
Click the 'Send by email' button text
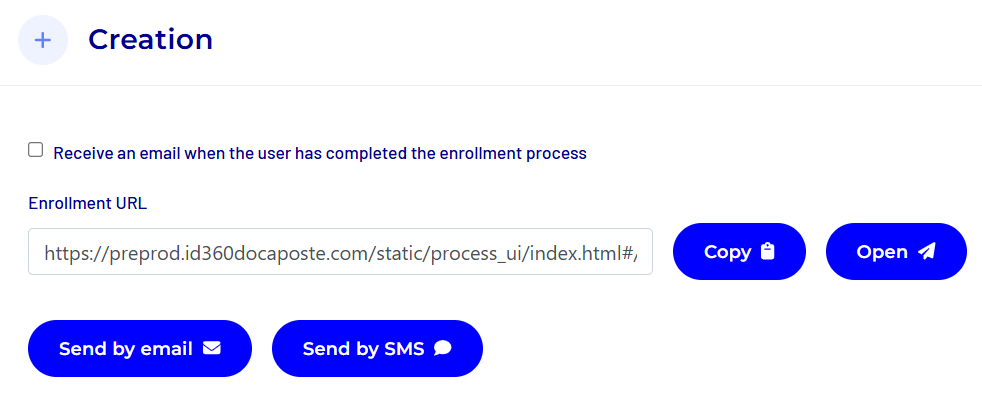pos(125,348)
